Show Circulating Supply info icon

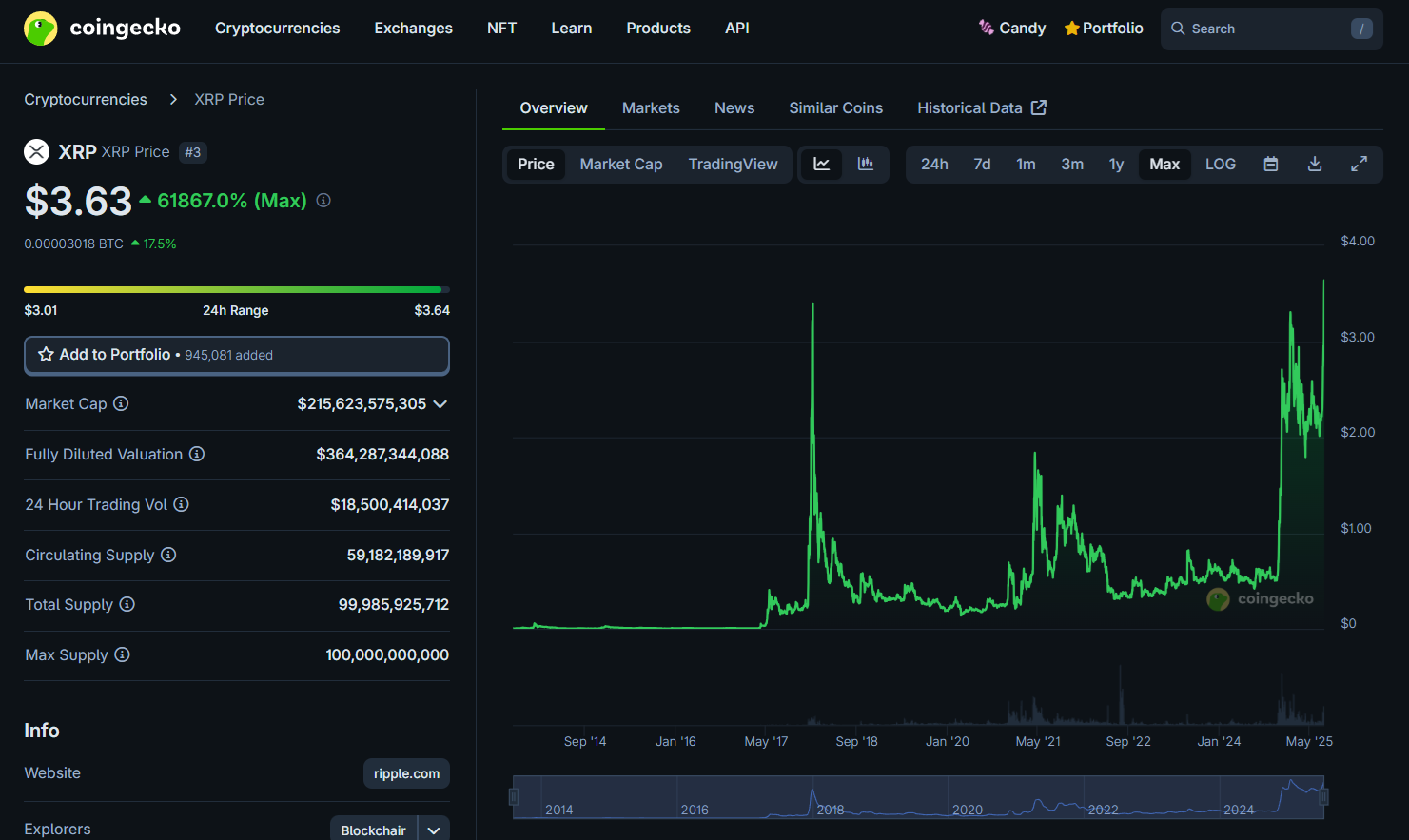coord(168,555)
